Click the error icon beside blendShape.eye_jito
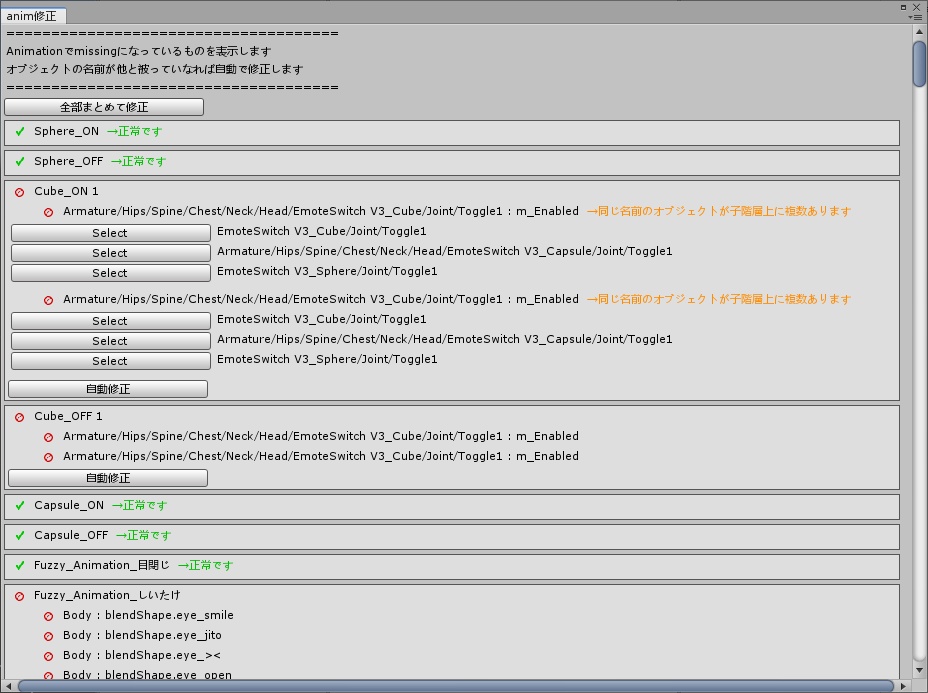This screenshot has width=928, height=693. point(47,636)
